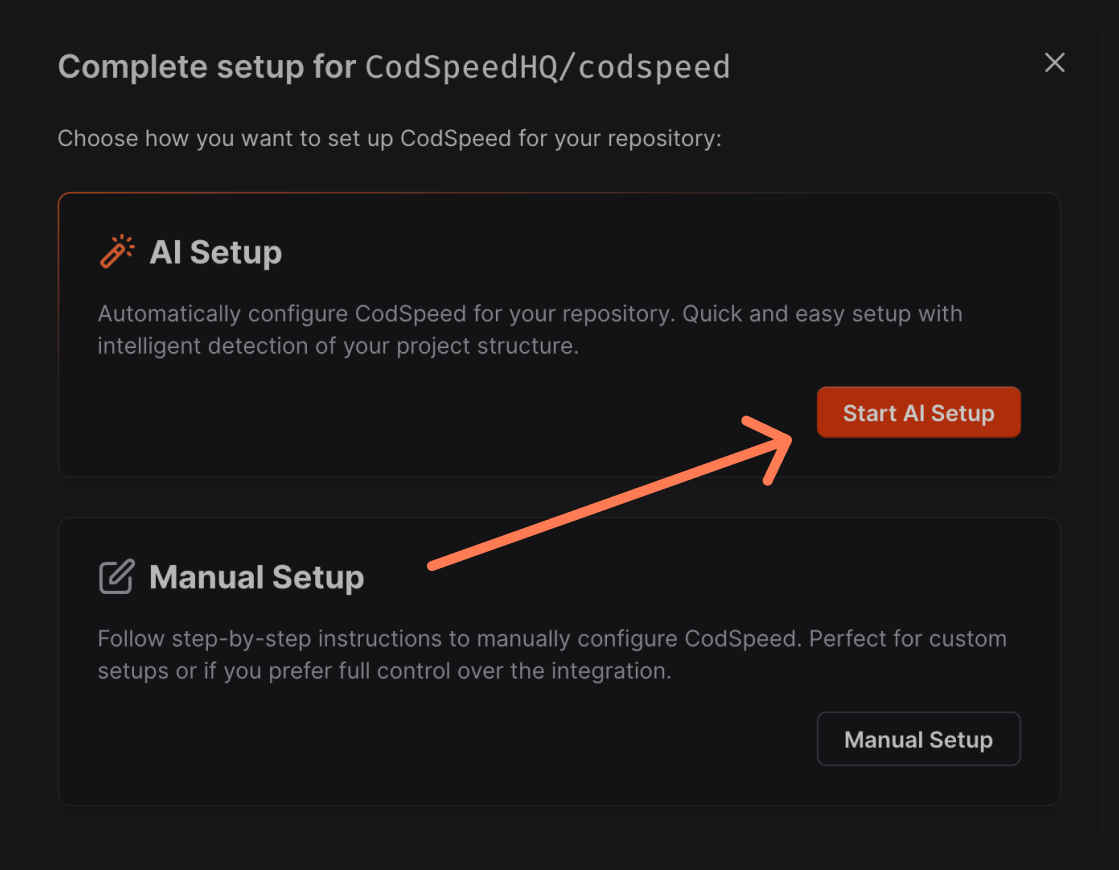Select the CodSpeedHQ/codspeed repository name
Image resolution: width=1119 pixels, height=870 pixels.
[547, 67]
